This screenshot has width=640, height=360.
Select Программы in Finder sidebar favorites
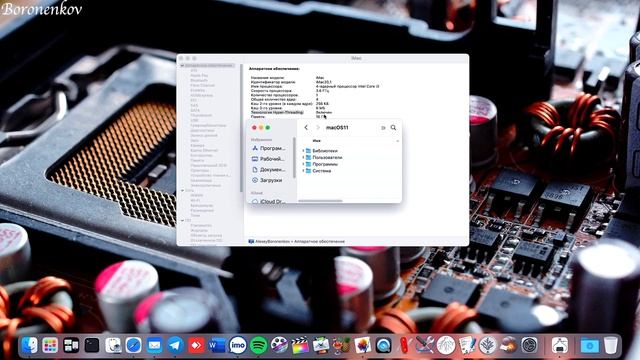click(269, 148)
